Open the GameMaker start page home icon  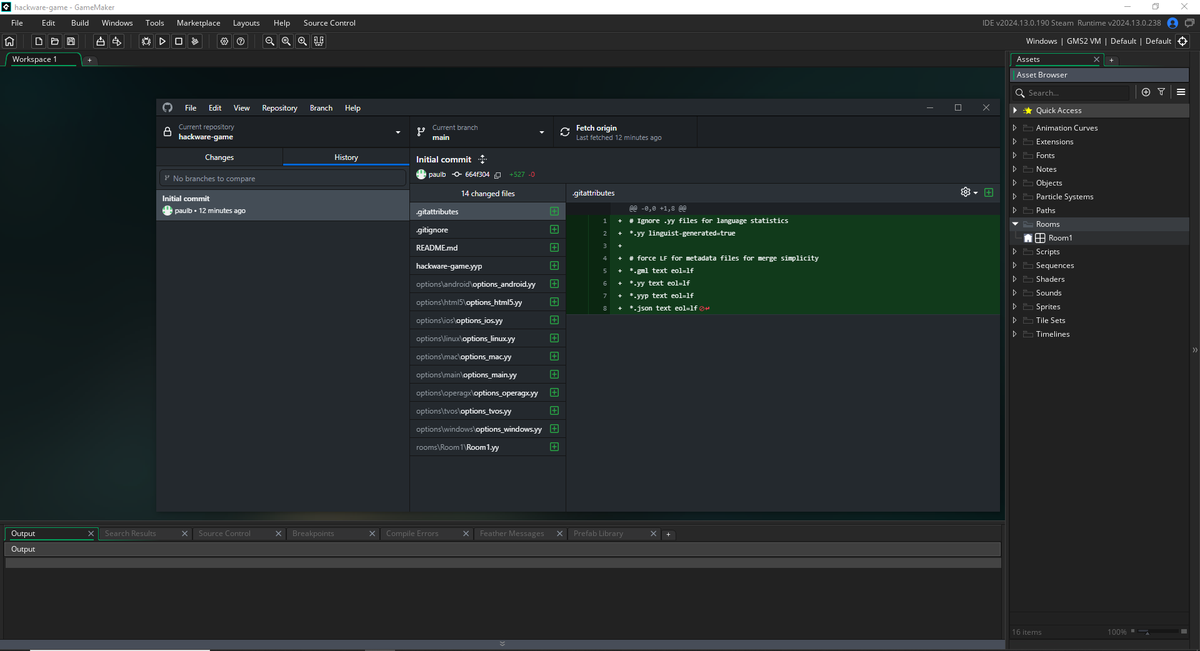click(9, 41)
